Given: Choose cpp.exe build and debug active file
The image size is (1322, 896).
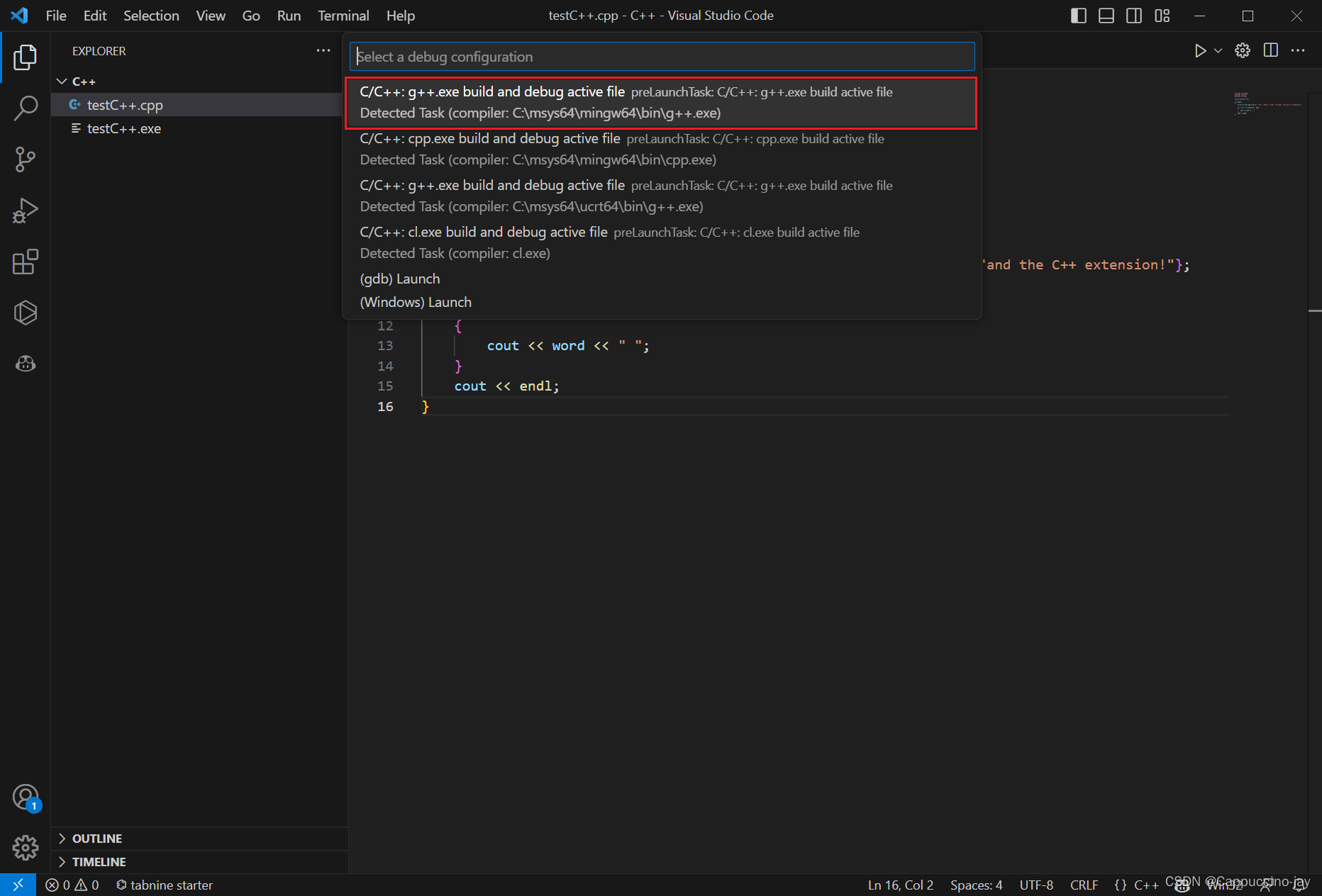Looking at the screenshot, I should [661, 150].
